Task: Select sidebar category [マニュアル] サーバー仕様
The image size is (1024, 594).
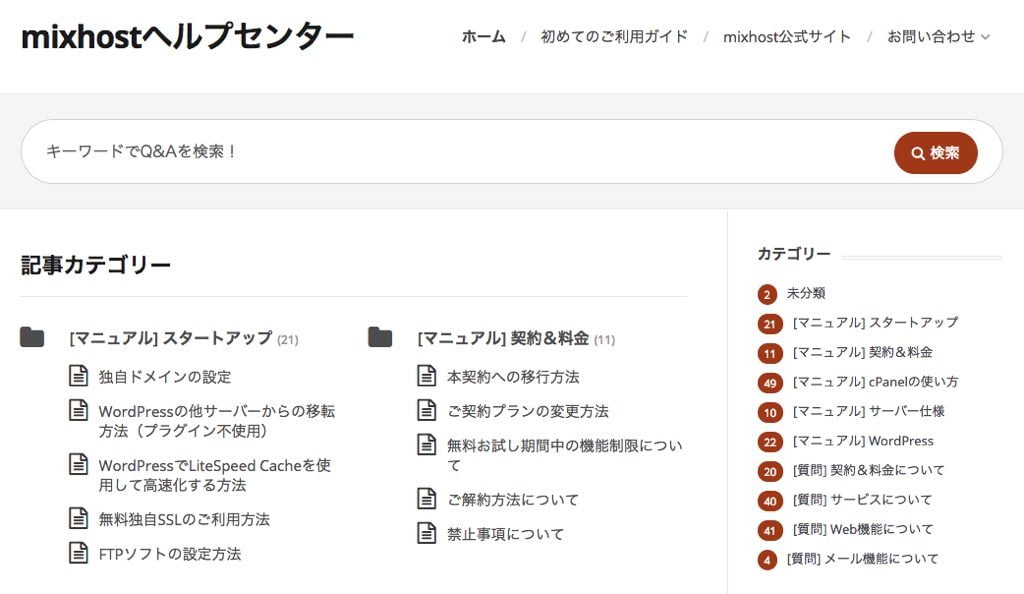Action: coord(869,411)
